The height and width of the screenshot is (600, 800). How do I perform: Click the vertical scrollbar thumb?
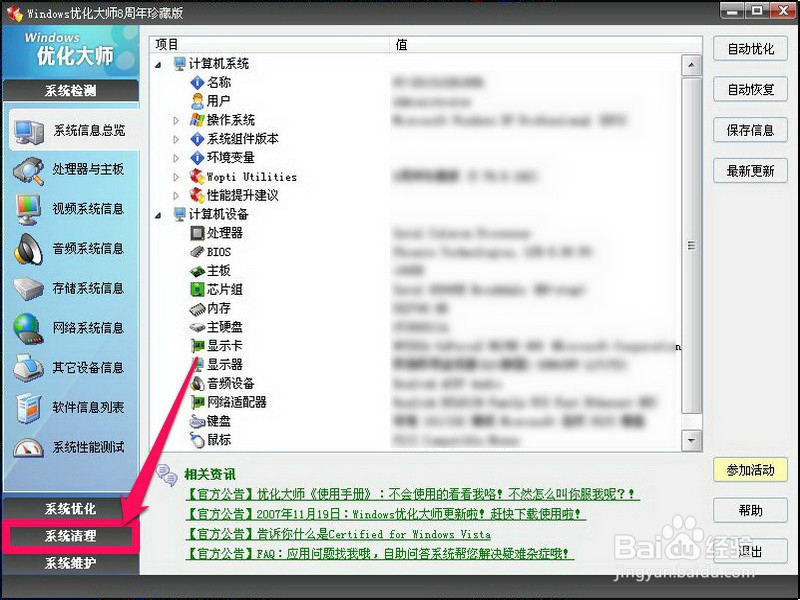click(691, 245)
